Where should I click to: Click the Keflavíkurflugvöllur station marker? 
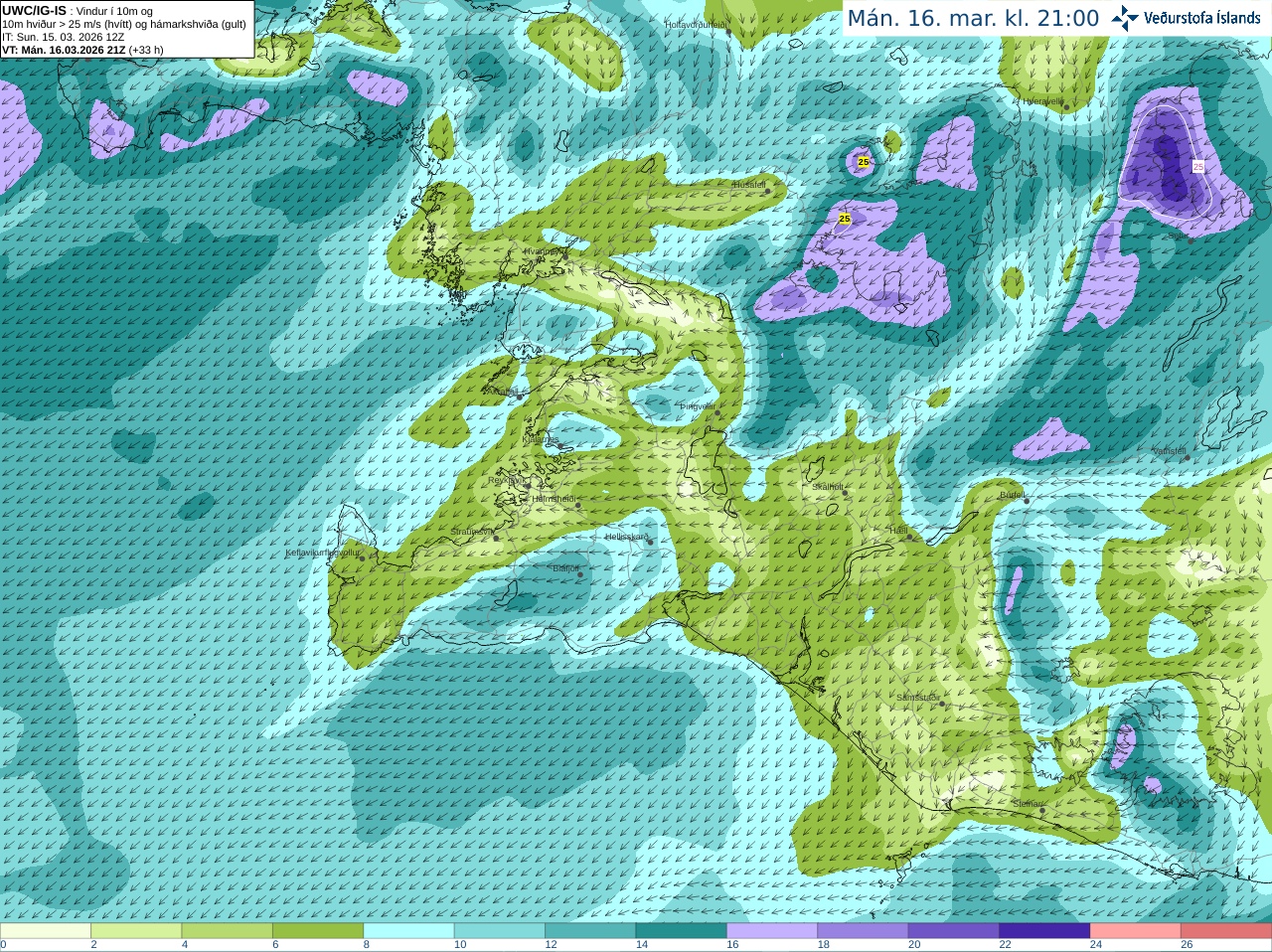coord(362,557)
